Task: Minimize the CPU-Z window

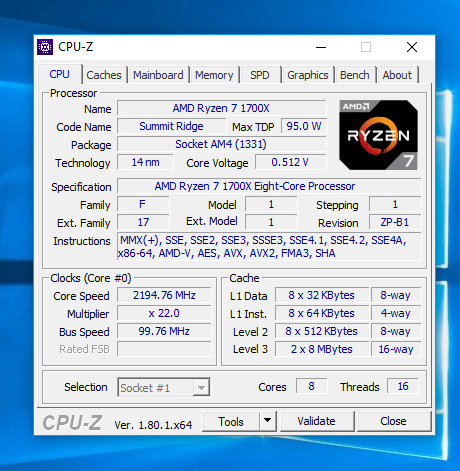Action: 321,47
